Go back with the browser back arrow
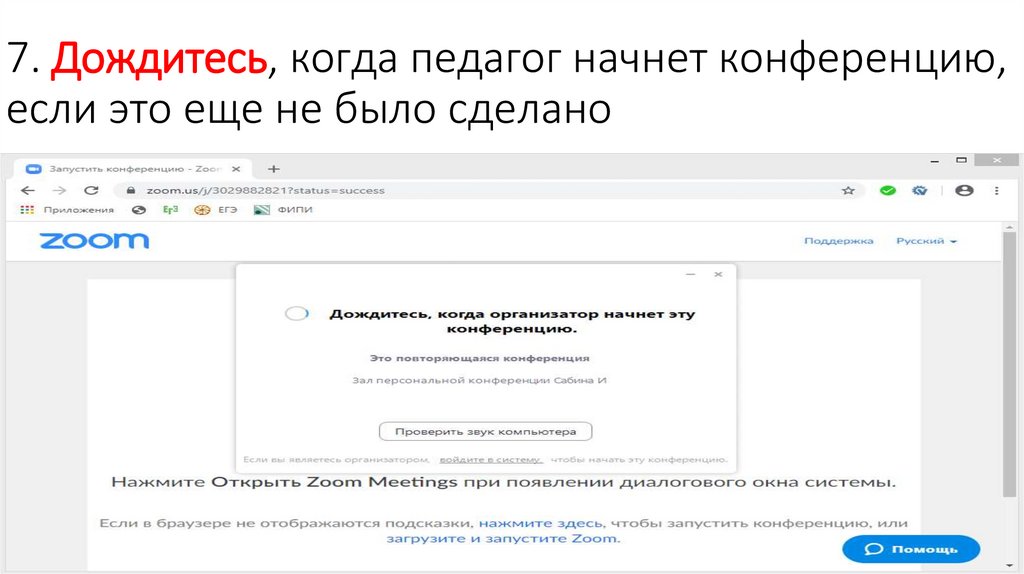1024x574 pixels. pyautogui.click(x=28, y=191)
